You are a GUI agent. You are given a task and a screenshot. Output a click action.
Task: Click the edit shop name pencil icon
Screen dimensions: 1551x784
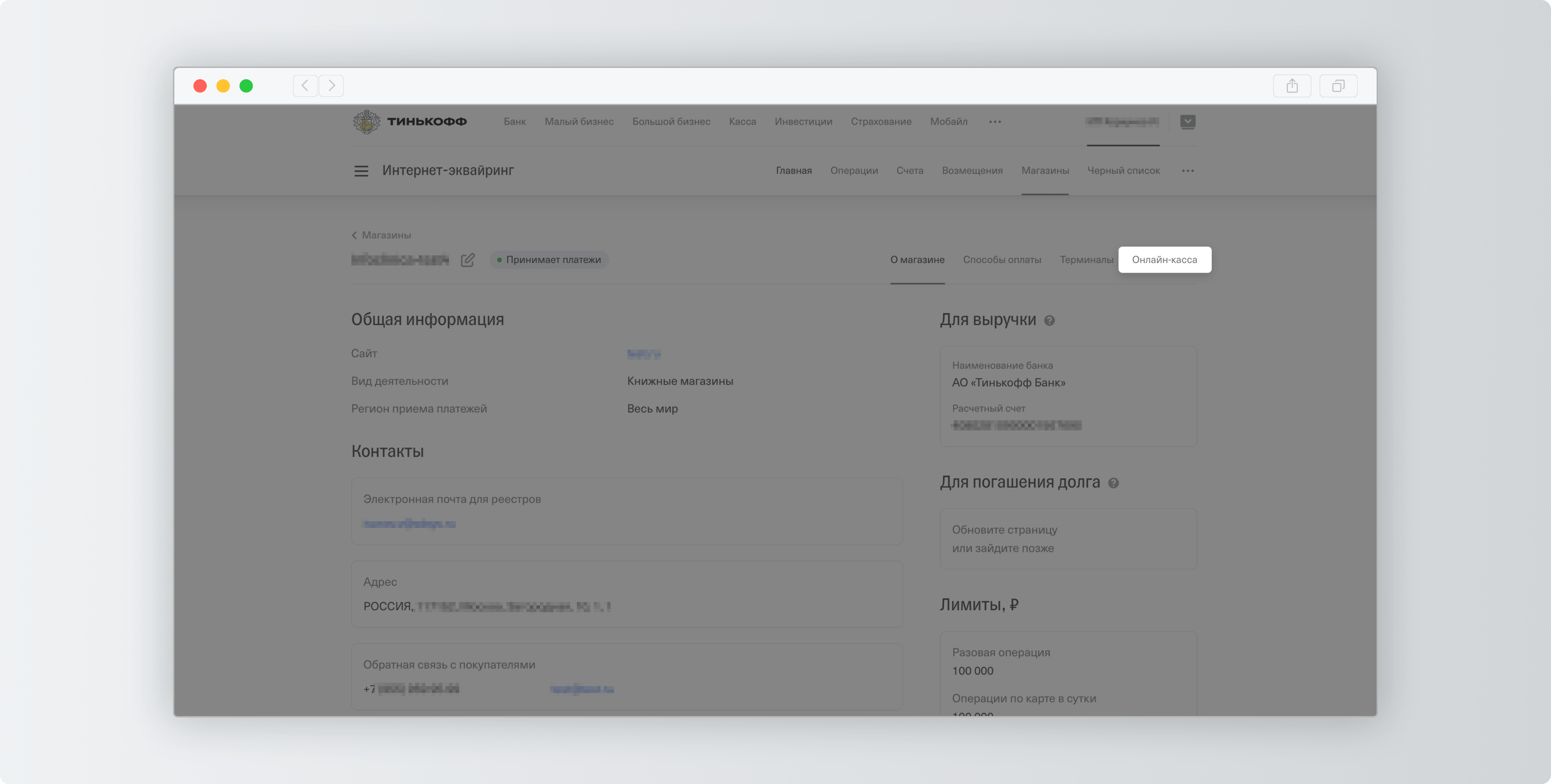(x=468, y=259)
